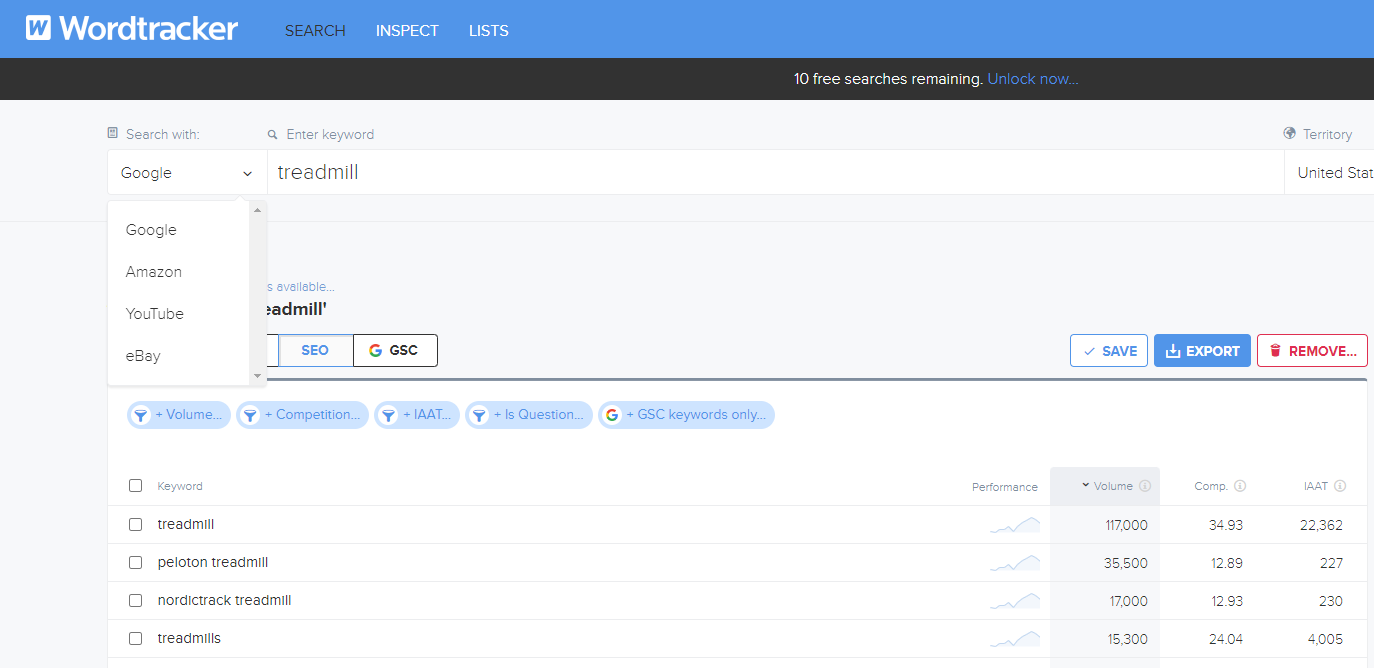Click the nordictrack treadmill keyword text

pyautogui.click(x=225, y=600)
